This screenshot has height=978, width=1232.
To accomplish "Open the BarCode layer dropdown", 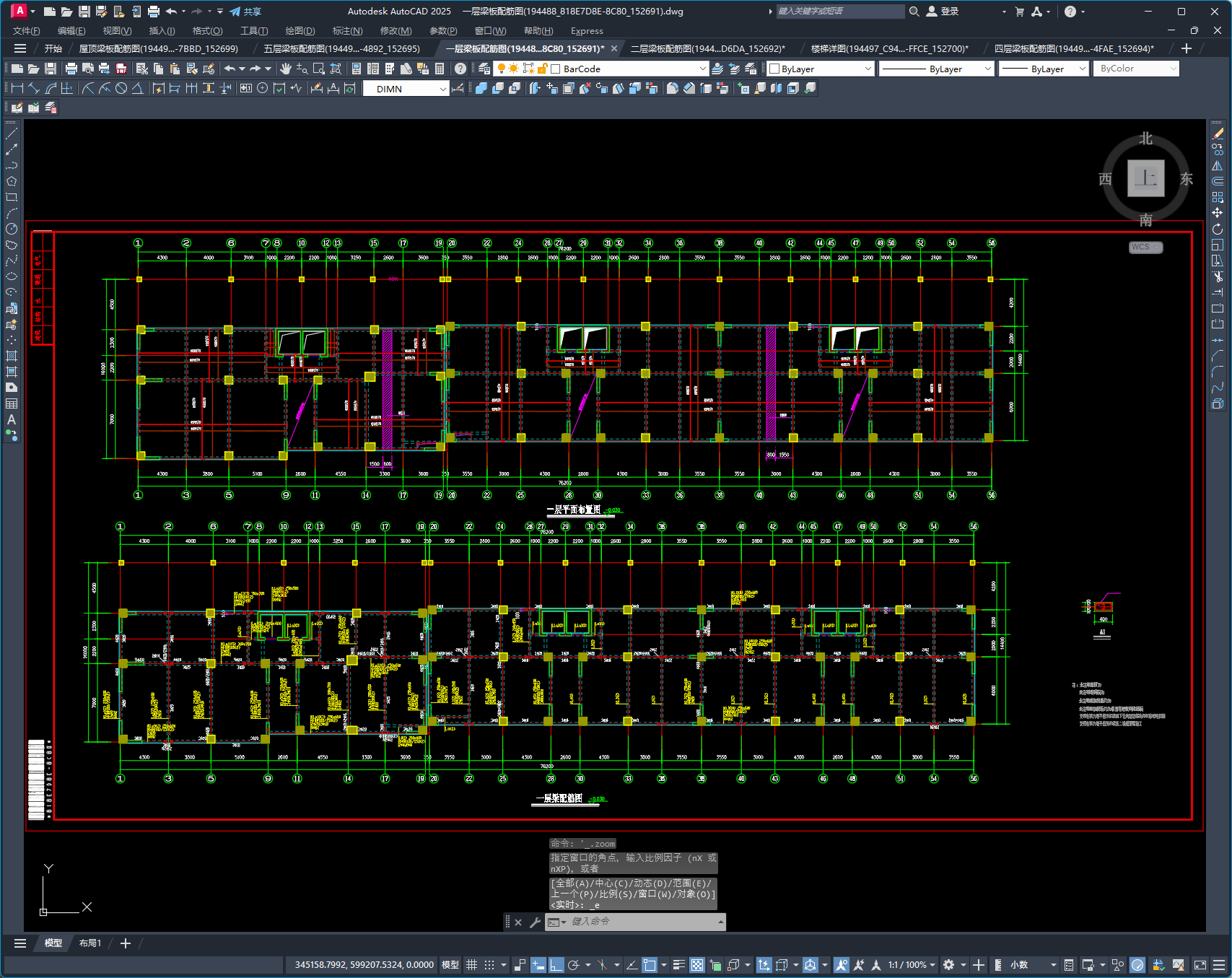I will pyautogui.click(x=702, y=69).
